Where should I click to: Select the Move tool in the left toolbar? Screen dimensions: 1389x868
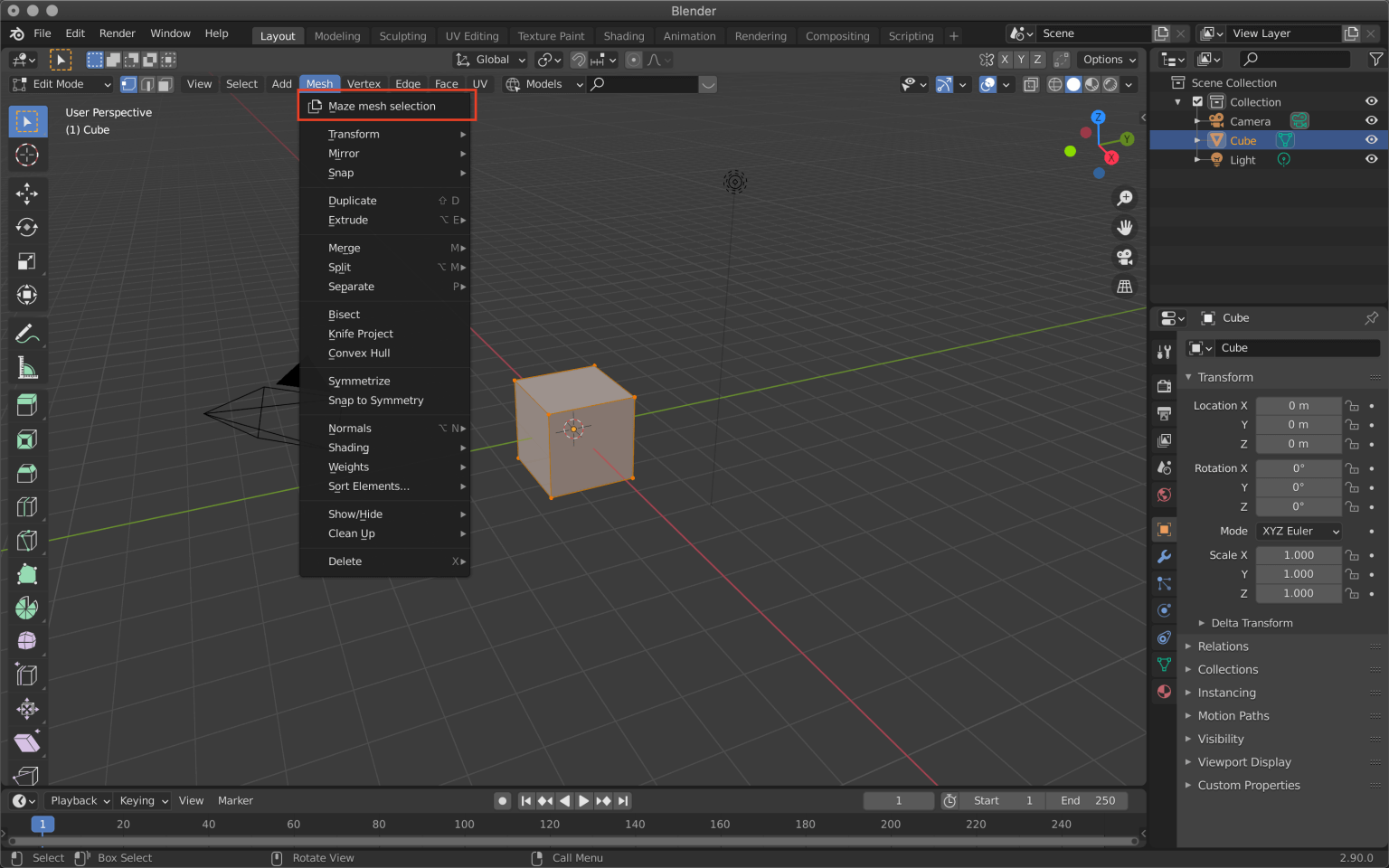pyautogui.click(x=27, y=193)
